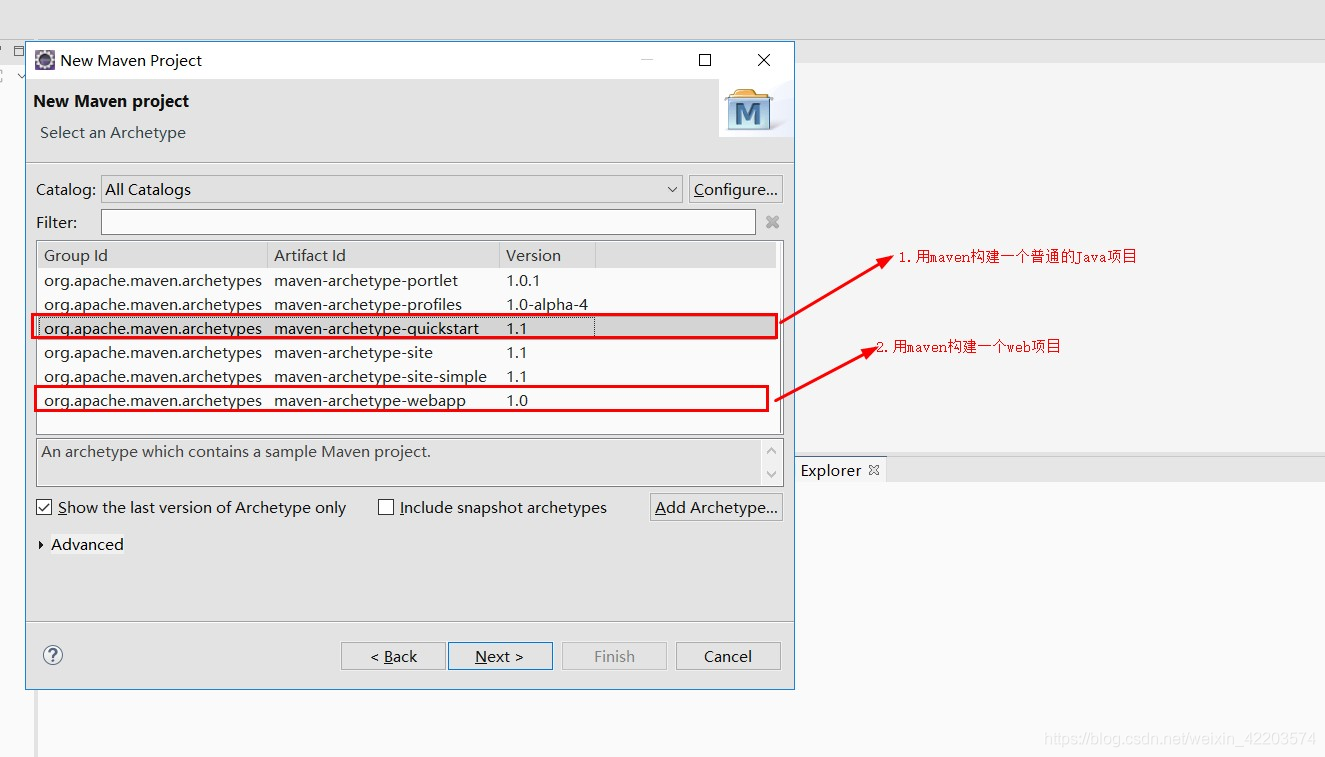Viewport: 1325px width, 757px height.
Task: Select the maven-archetype-portlet row
Action: (x=406, y=281)
